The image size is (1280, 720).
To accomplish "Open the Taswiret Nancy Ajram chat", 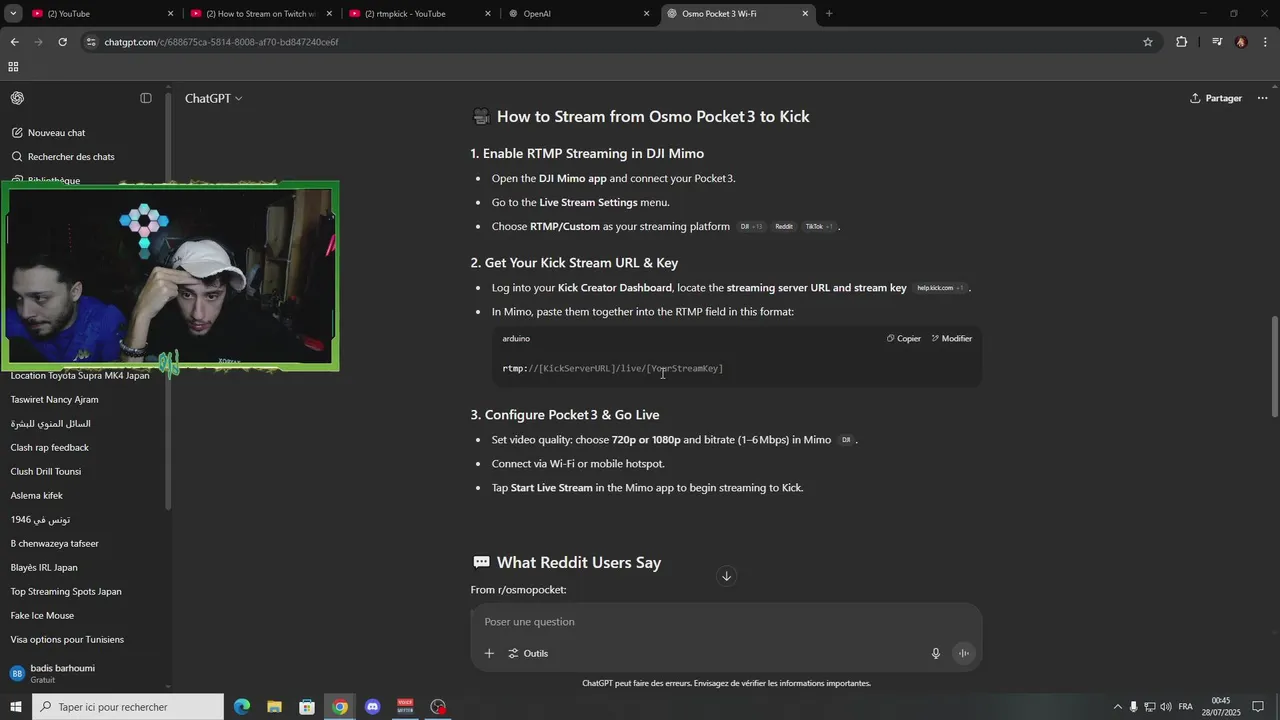I will (55, 400).
